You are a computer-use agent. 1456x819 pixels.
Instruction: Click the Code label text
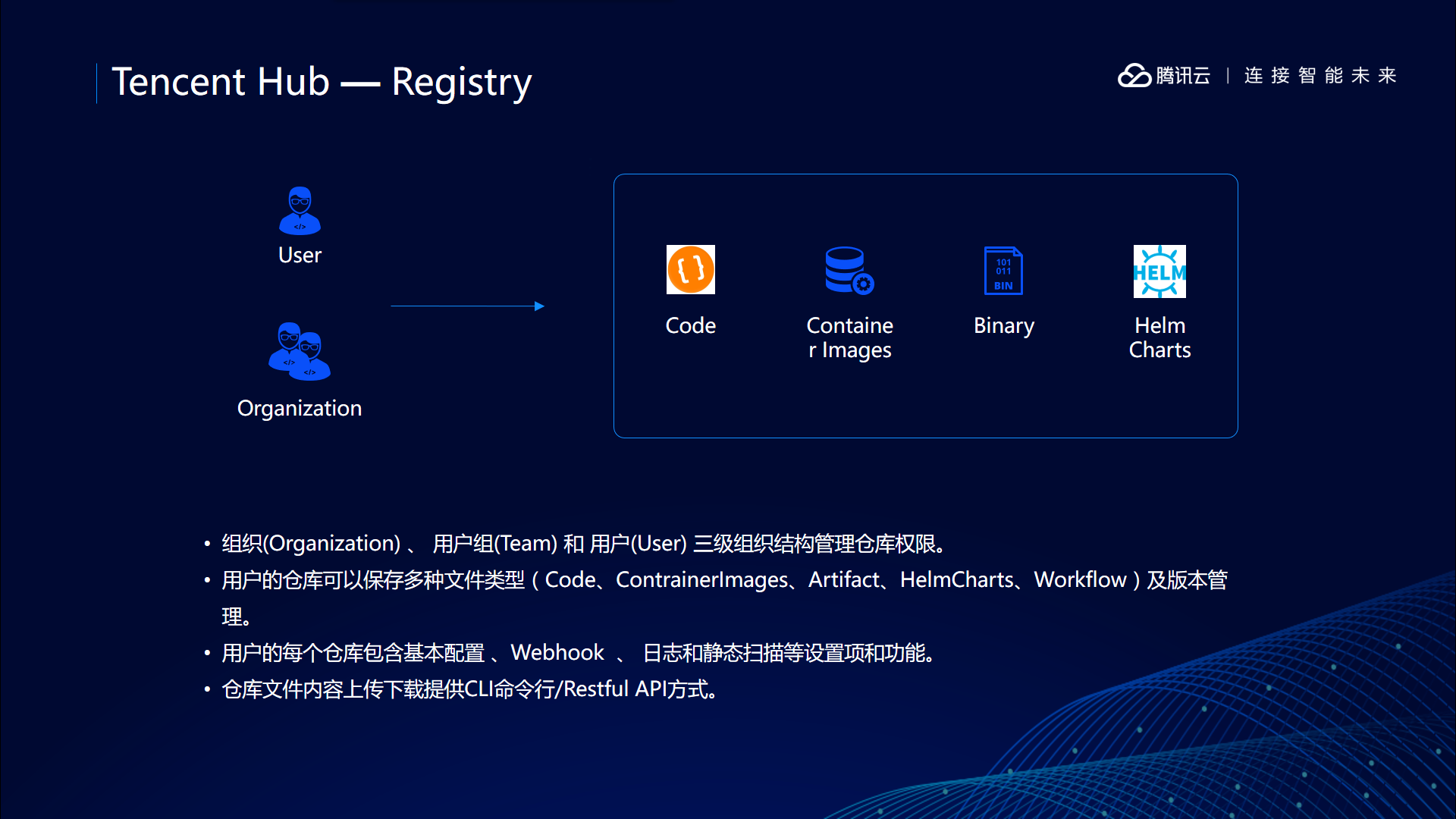[690, 326]
